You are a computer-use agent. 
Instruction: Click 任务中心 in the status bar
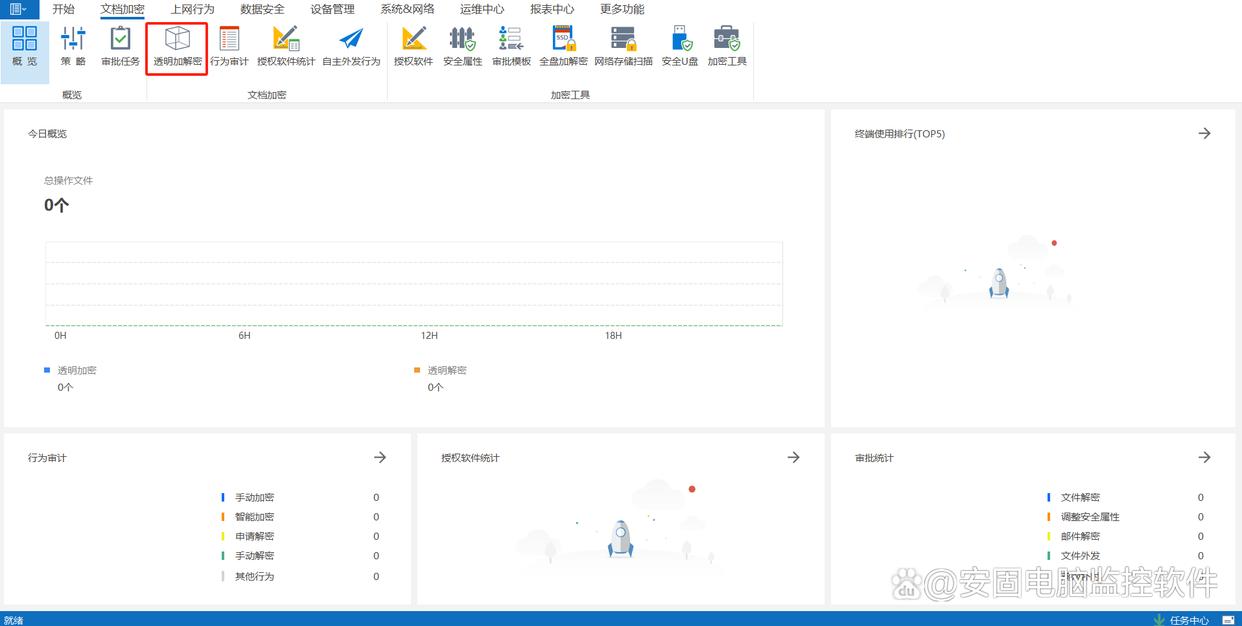[x=1182, y=620]
